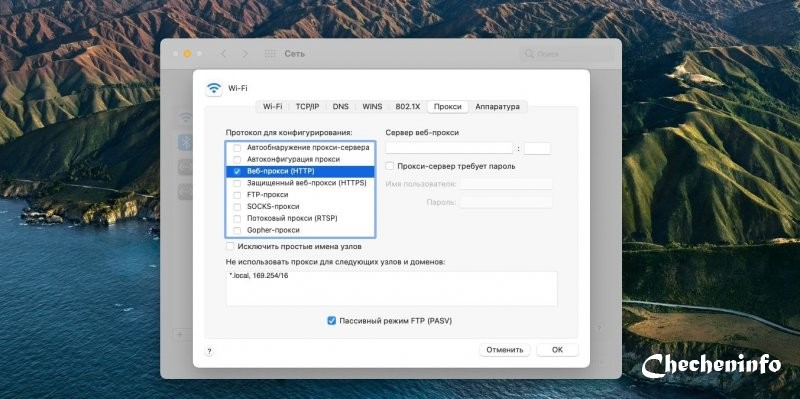Enable Защищенный веб-прокси (HTTPS) checkbox
Screen dimensions: 800x399
237,183
